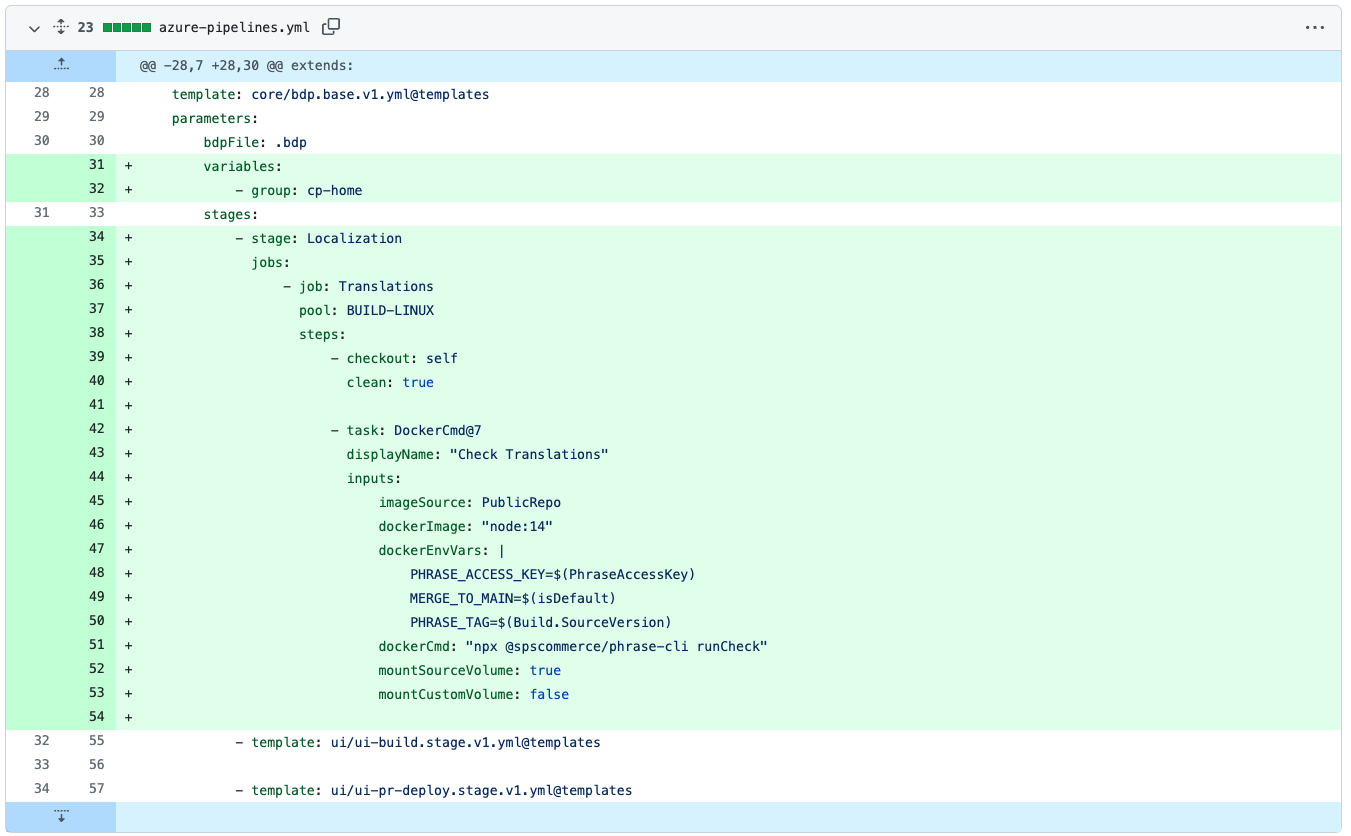
Task: Click the 'stages:' context line
Action: click(x=231, y=214)
